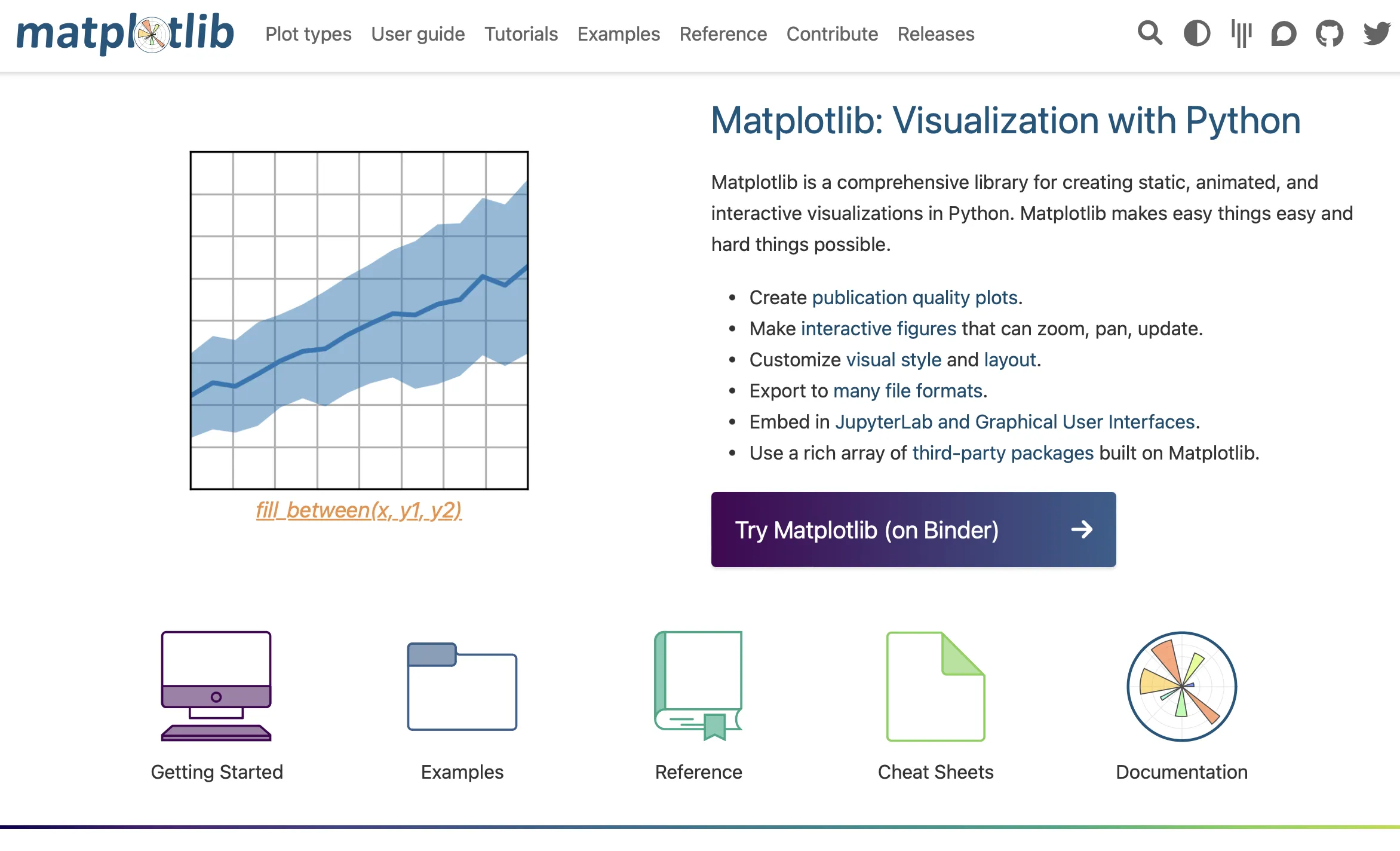
Task: Toggle the light/dark theme switch
Action: pyautogui.click(x=1196, y=33)
